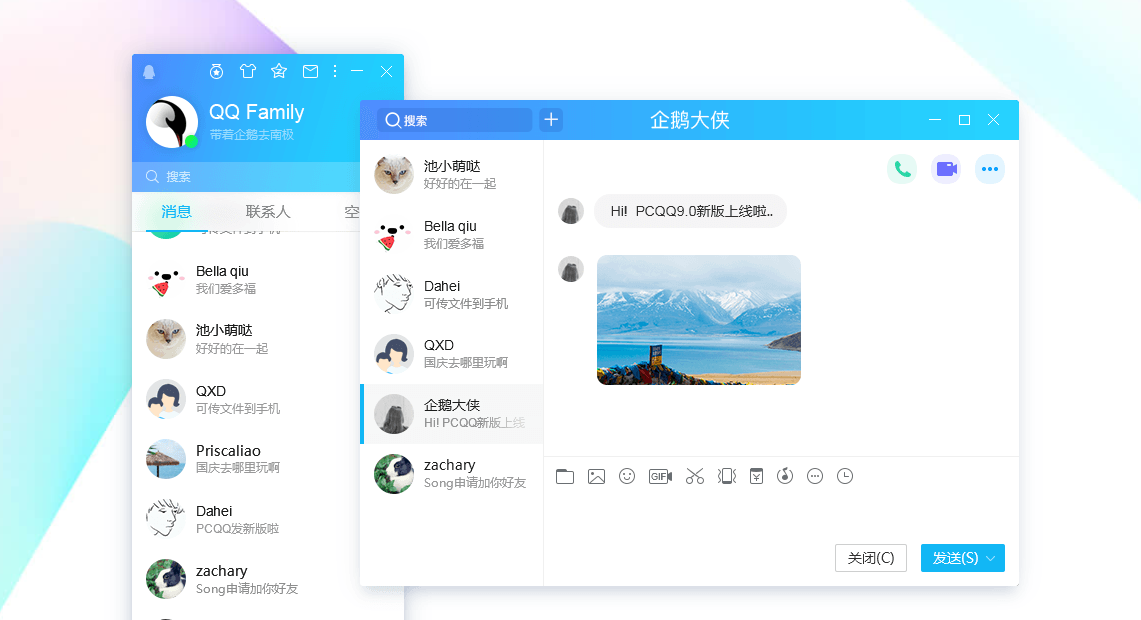Click the send file folder icon
Image resolution: width=1141 pixels, height=620 pixels.
click(565, 477)
